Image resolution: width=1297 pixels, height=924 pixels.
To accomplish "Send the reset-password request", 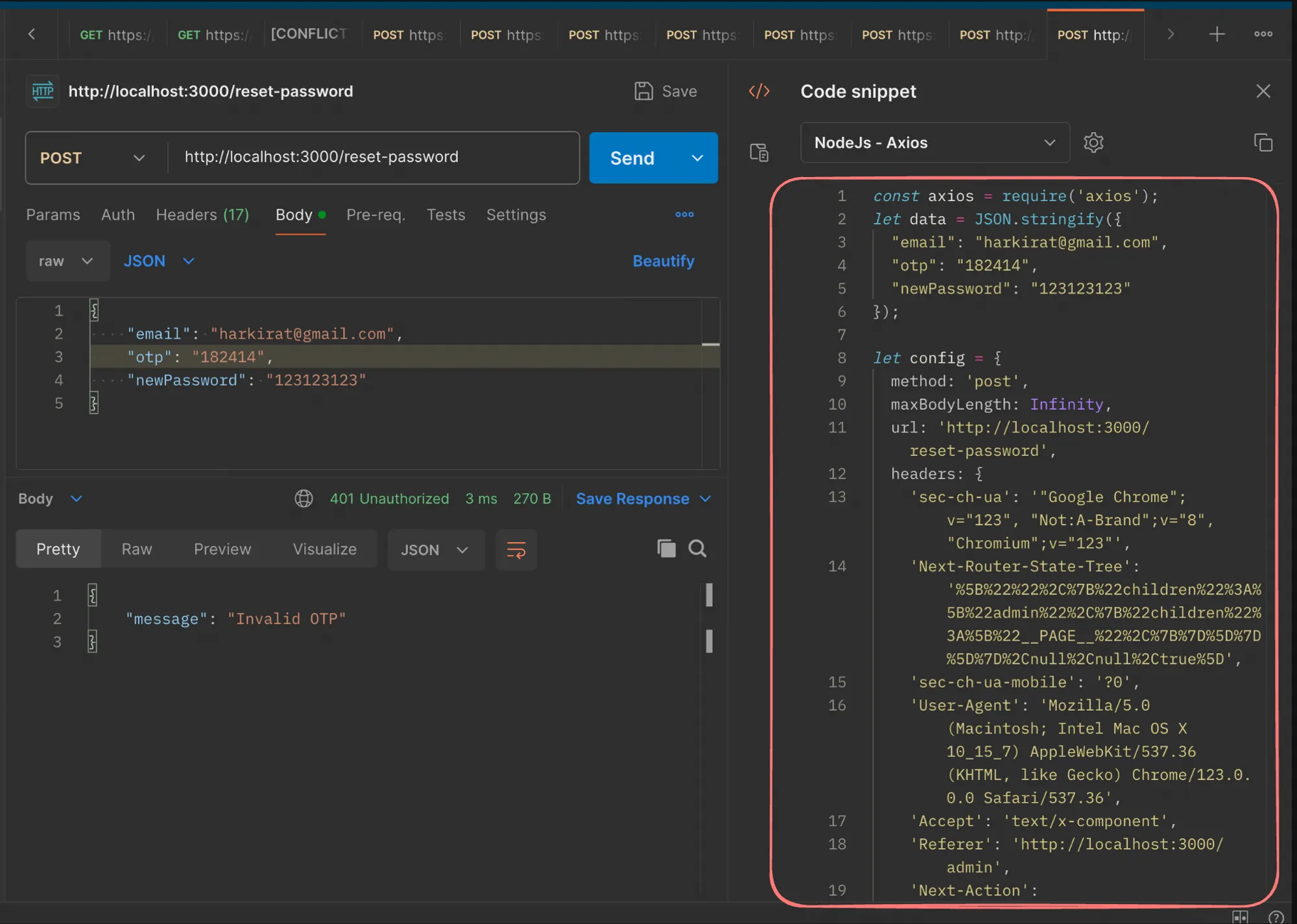I will coord(632,158).
